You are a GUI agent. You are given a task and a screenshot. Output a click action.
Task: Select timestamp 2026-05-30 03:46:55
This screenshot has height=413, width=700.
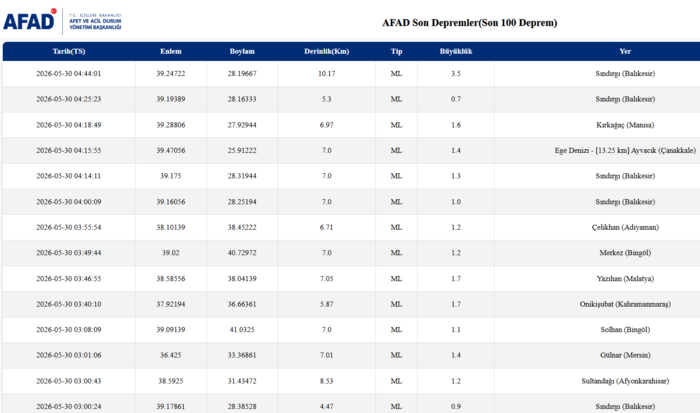click(69, 279)
